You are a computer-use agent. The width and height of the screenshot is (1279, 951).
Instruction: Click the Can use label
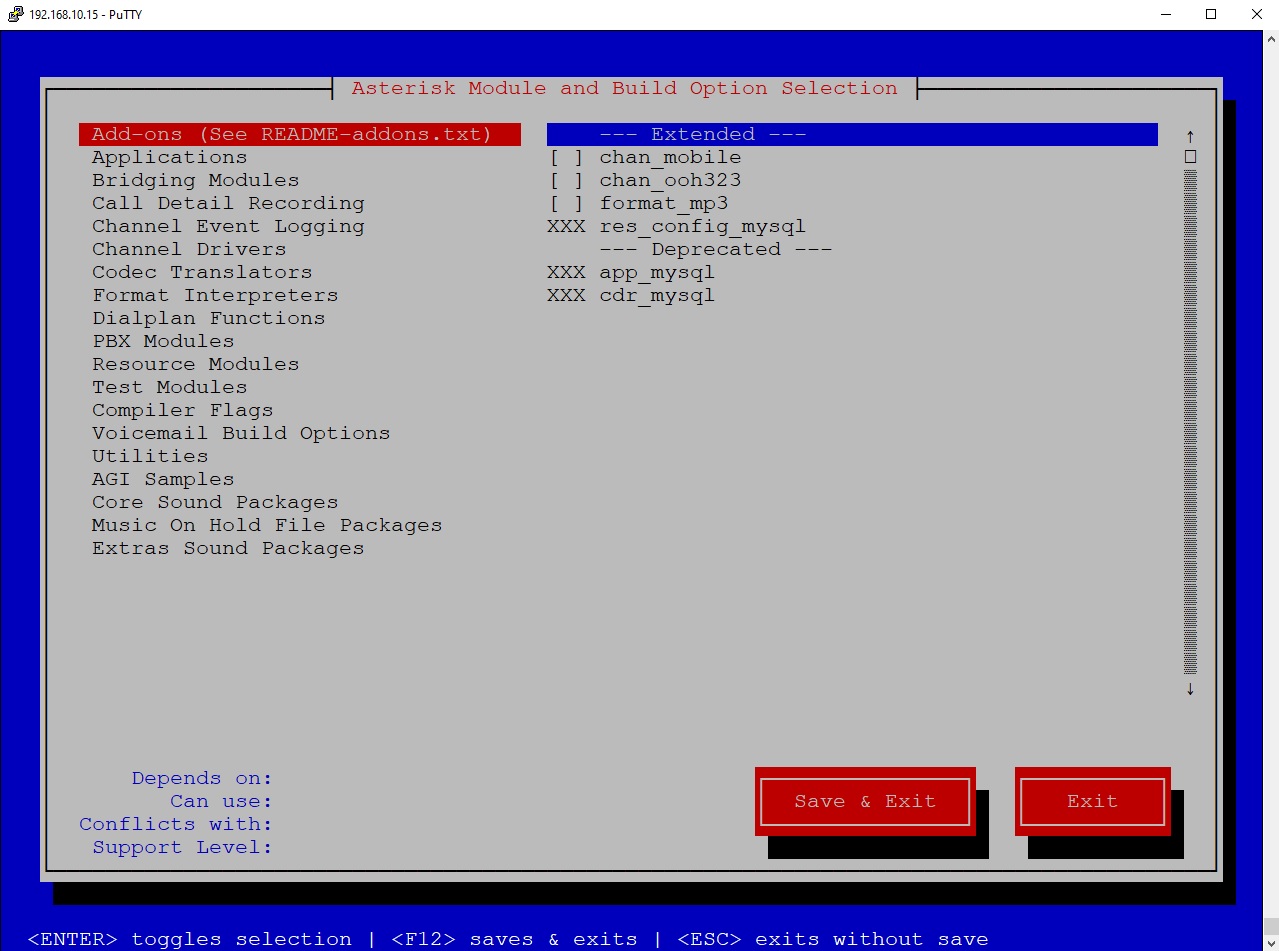point(222,801)
